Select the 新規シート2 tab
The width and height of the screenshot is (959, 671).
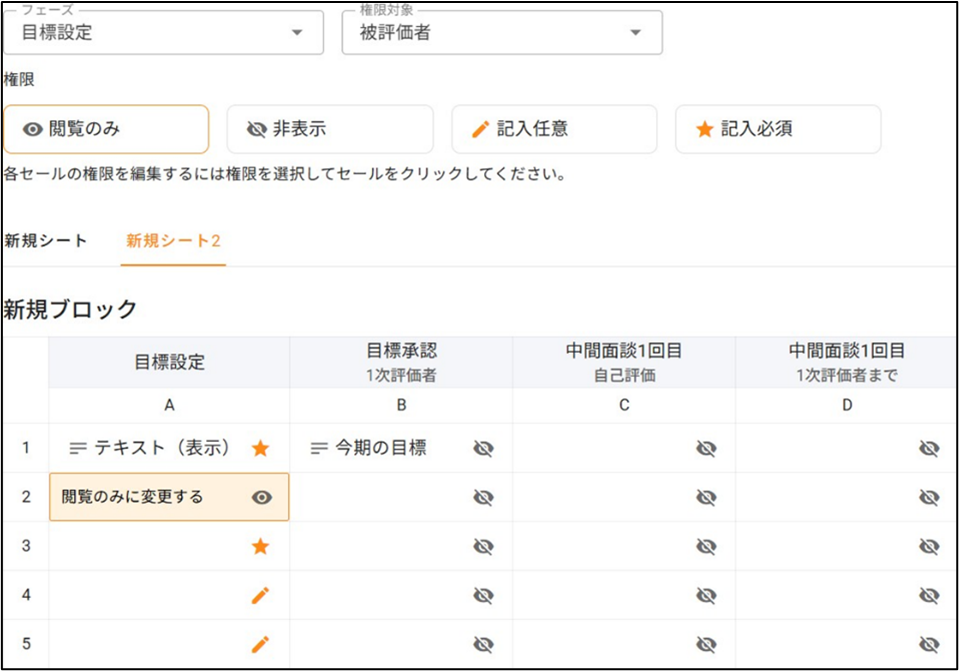click(x=173, y=241)
